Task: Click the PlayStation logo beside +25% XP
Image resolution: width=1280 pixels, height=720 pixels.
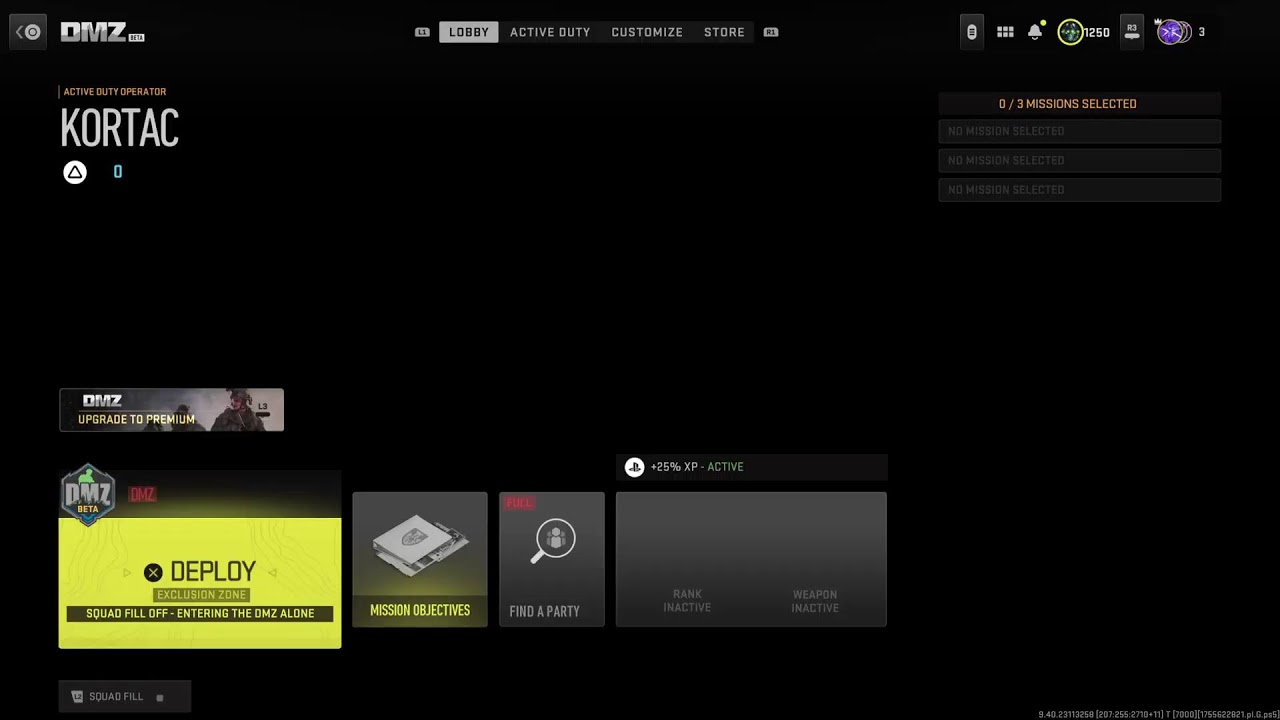Action: pos(634,467)
